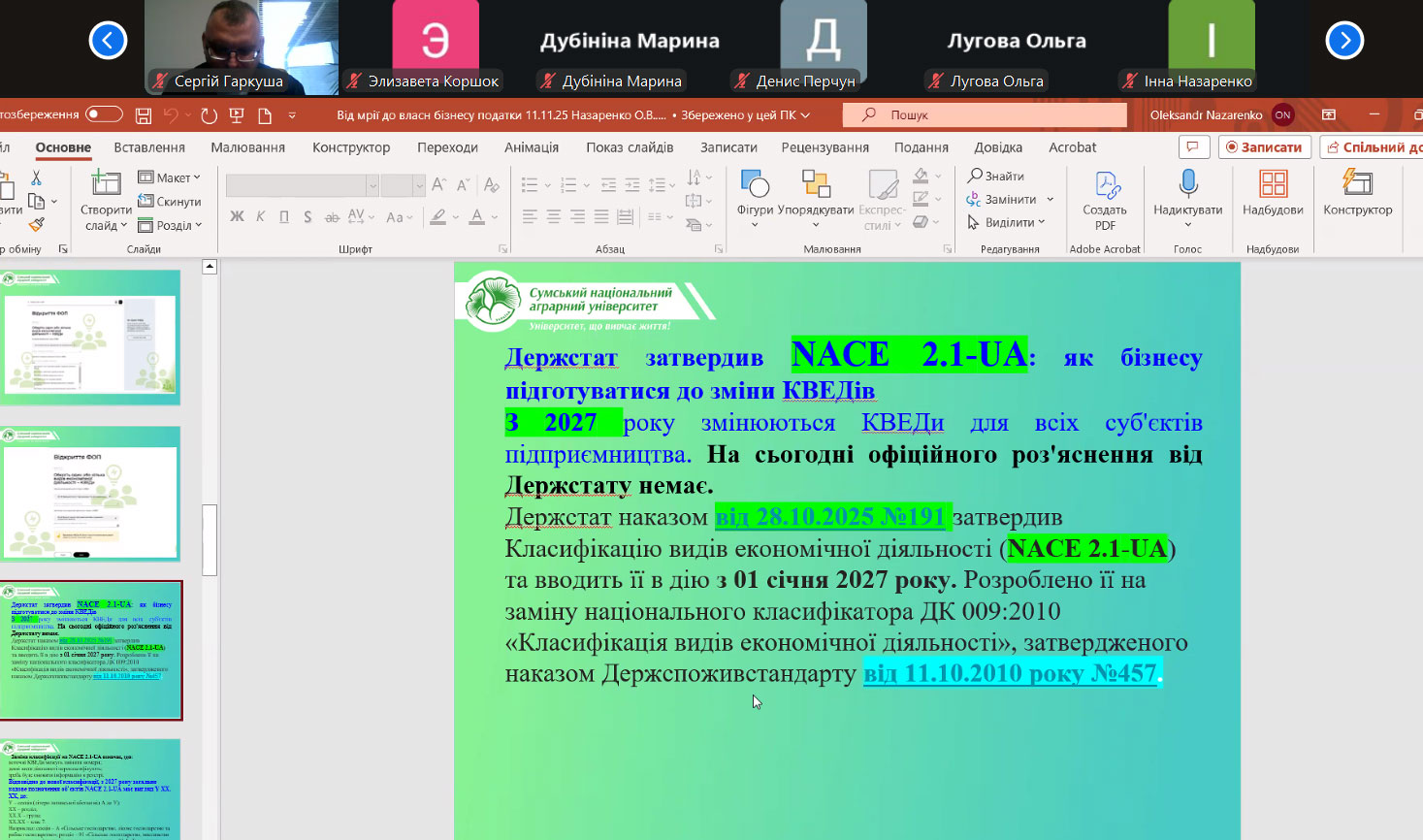The image size is (1423, 840).
Task: Expand the Розділ section dropdown
Action: [170, 225]
